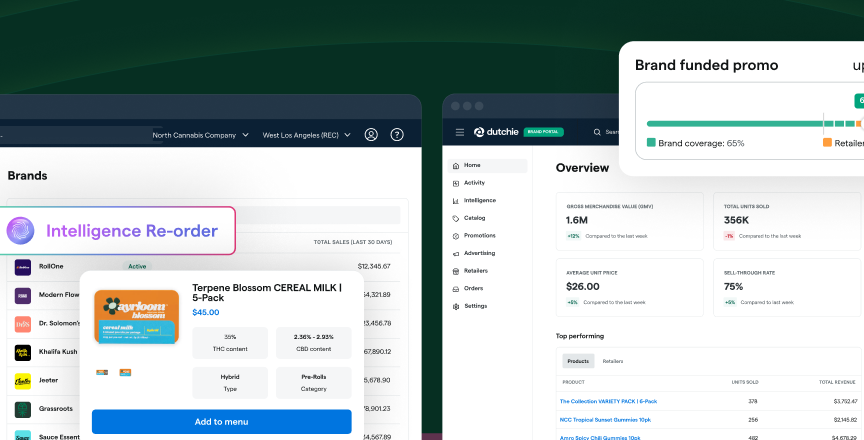This screenshot has width=864, height=440.
Task: Open Intelligence in the sidebar
Action: coord(479,200)
